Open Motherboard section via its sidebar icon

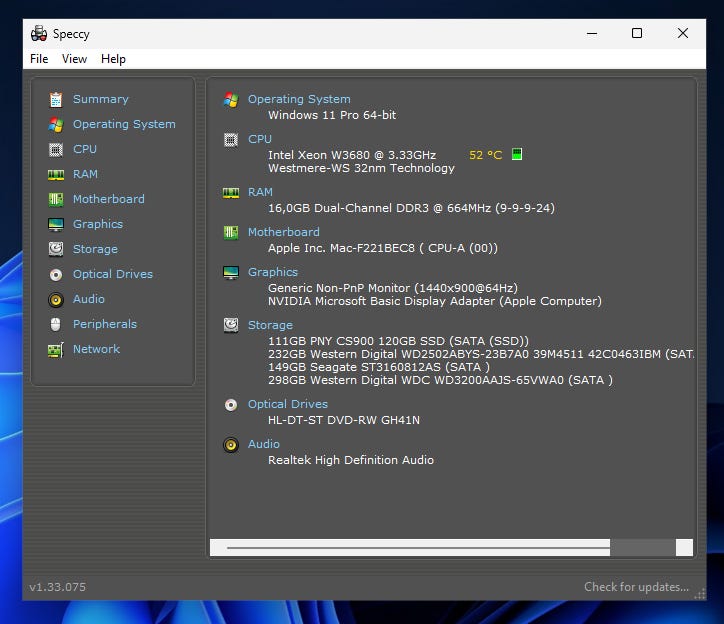(56, 199)
